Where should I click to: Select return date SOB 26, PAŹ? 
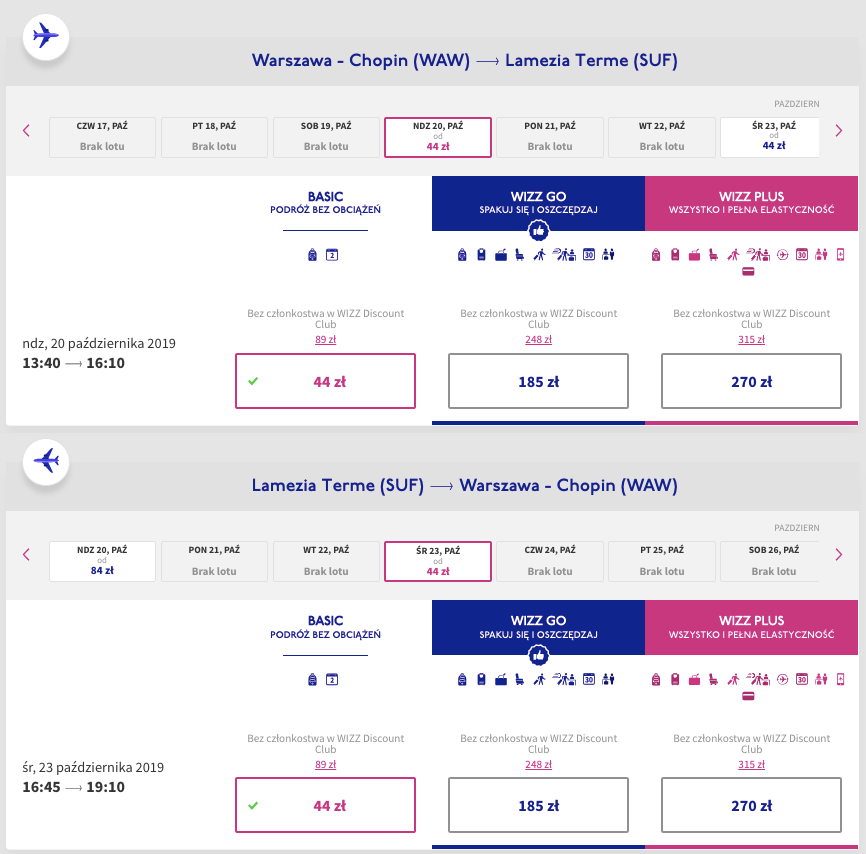[x=770, y=561]
